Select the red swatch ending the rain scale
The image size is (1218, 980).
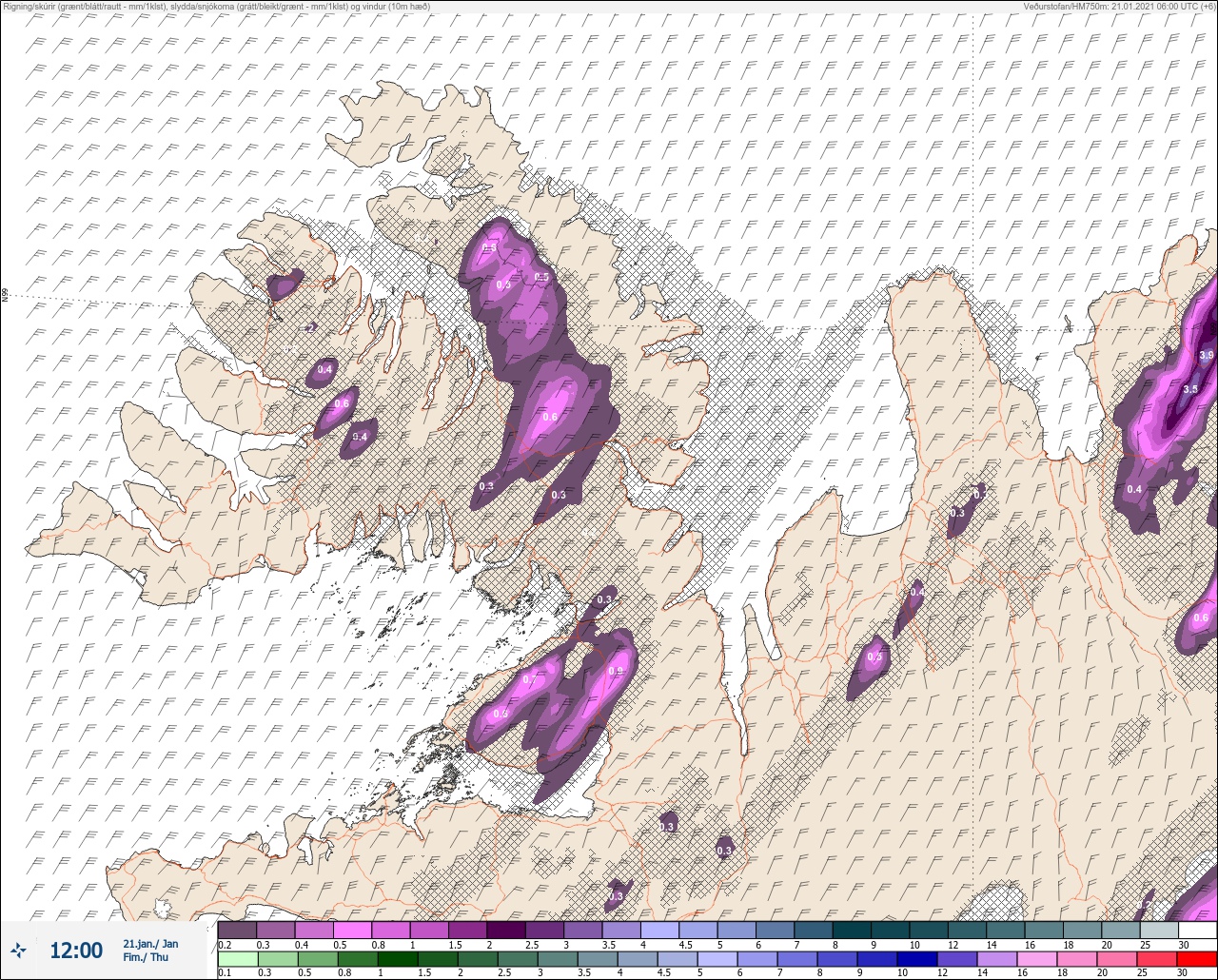tap(1197, 958)
